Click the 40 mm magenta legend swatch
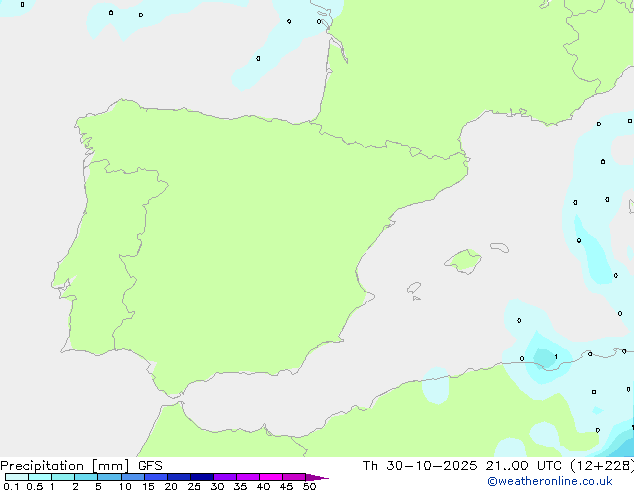The image size is (634, 490). coord(271,477)
